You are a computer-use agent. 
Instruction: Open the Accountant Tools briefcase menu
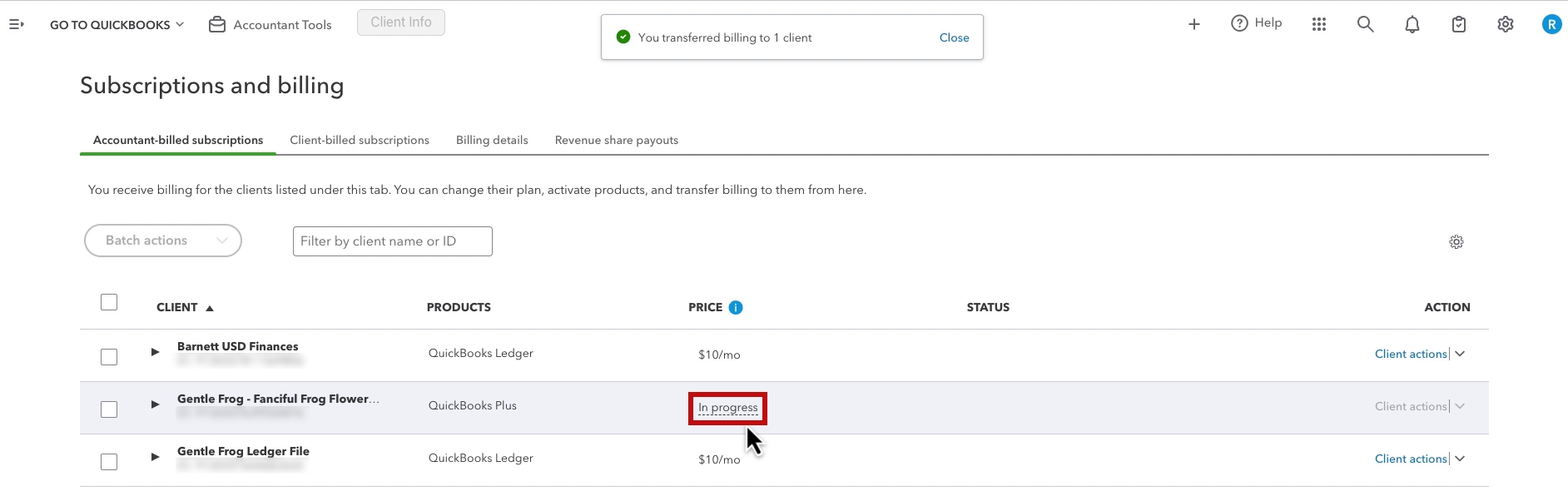tap(270, 25)
